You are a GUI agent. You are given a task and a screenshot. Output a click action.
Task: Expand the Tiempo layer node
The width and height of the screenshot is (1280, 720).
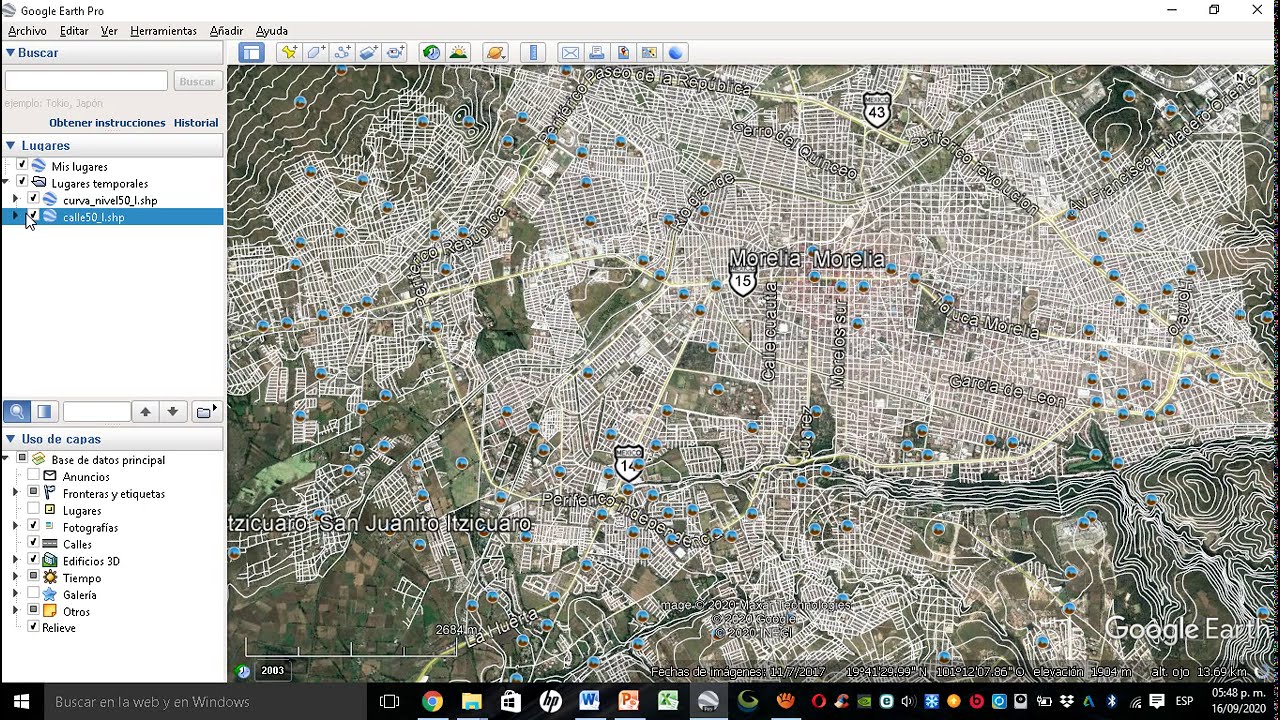coord(15,578)
